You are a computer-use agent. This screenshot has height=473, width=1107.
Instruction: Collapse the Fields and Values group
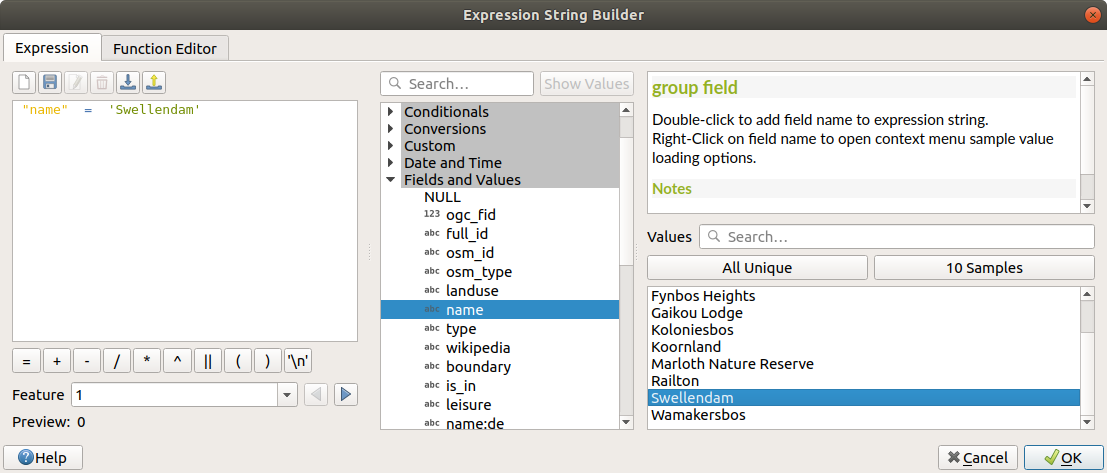point(391,180)
